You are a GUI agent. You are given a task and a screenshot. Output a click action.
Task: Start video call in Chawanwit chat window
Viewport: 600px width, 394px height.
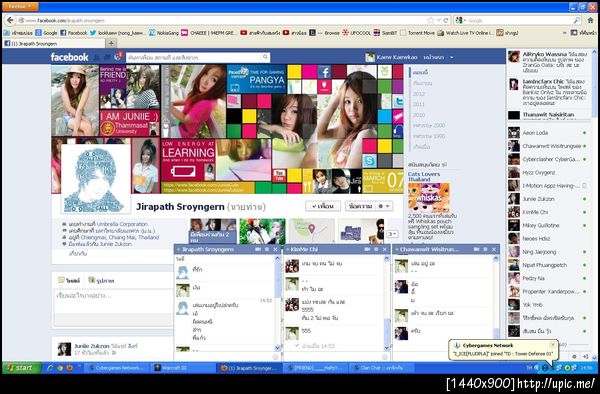[476, 249]
